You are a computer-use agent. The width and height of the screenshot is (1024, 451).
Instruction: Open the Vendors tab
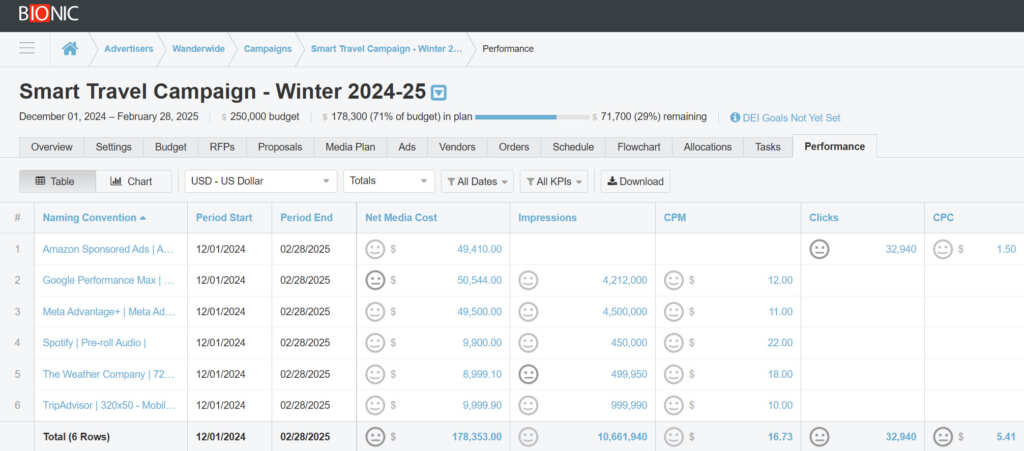coord(457,147)
